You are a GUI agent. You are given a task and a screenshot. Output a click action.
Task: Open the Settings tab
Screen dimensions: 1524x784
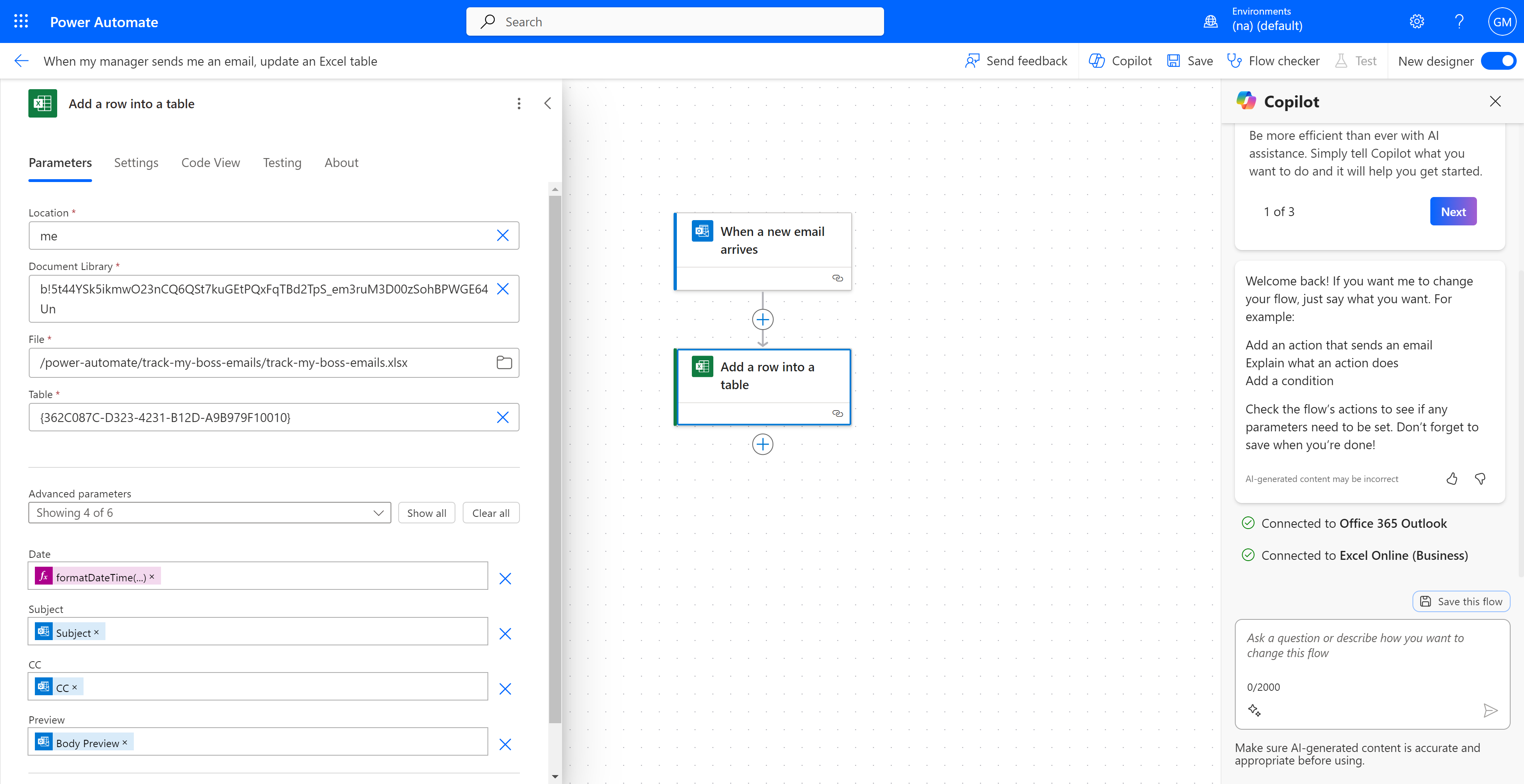point(136,163)
